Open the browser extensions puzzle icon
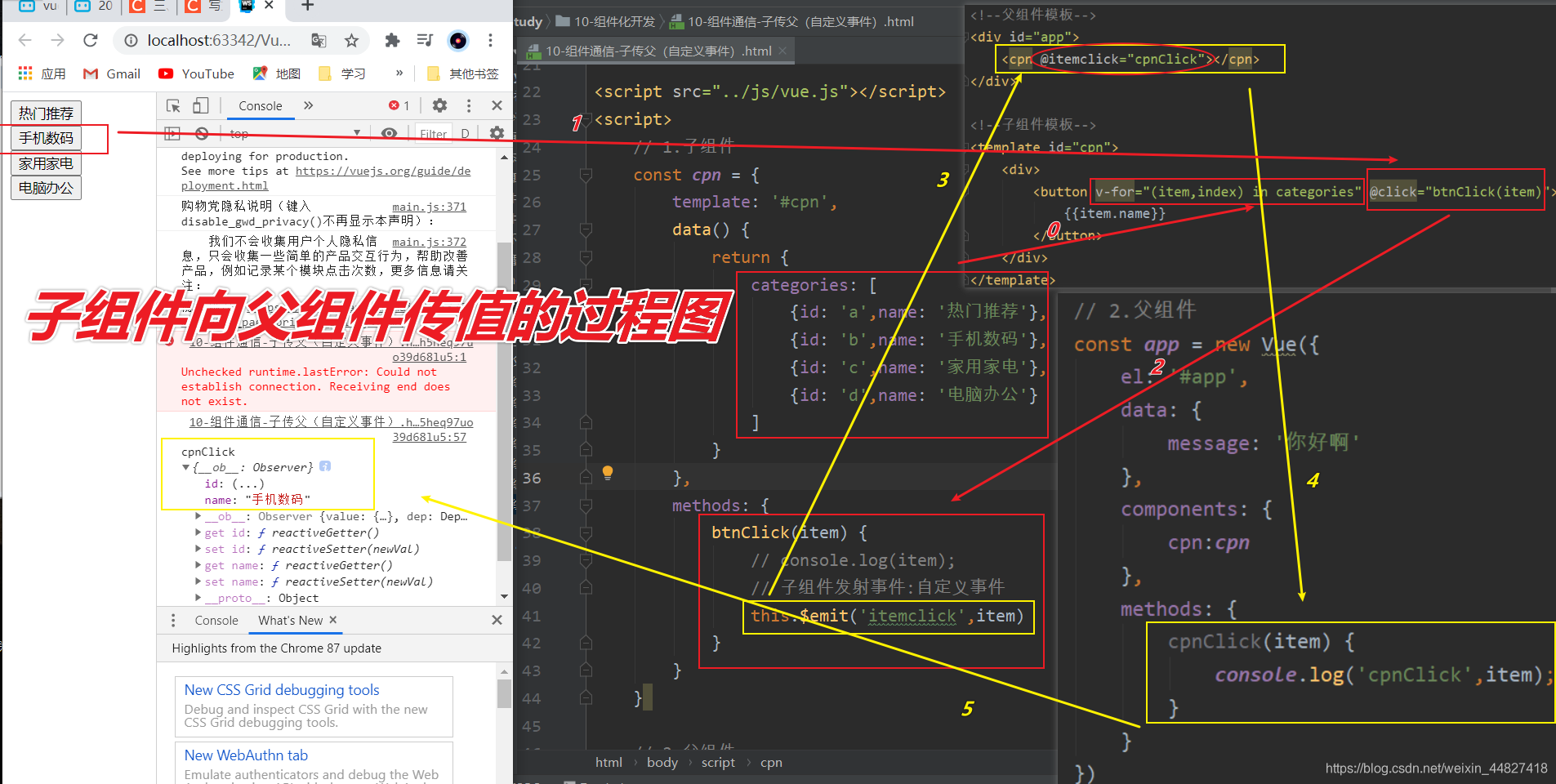The image size is (1556, 784). tap(393, 39)
